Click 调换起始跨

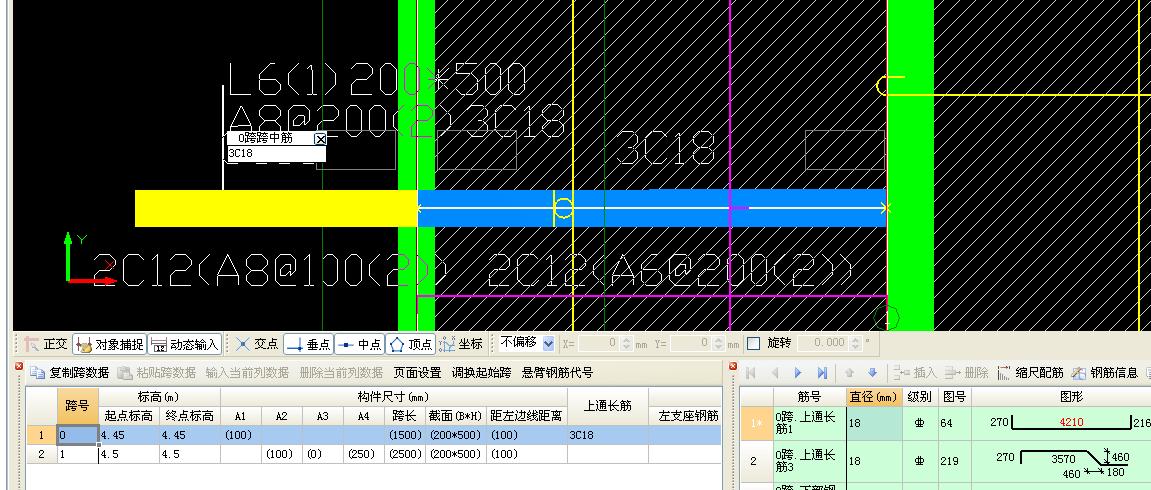pos(481,373)
